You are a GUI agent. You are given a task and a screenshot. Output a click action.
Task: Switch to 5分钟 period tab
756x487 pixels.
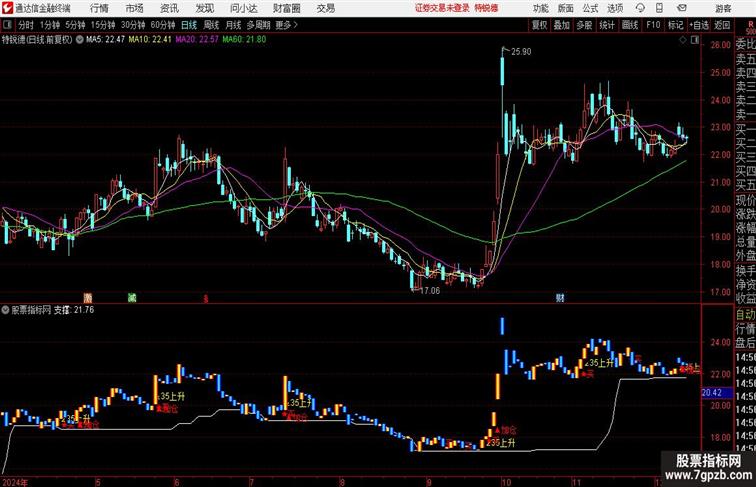tap(75, 25)
